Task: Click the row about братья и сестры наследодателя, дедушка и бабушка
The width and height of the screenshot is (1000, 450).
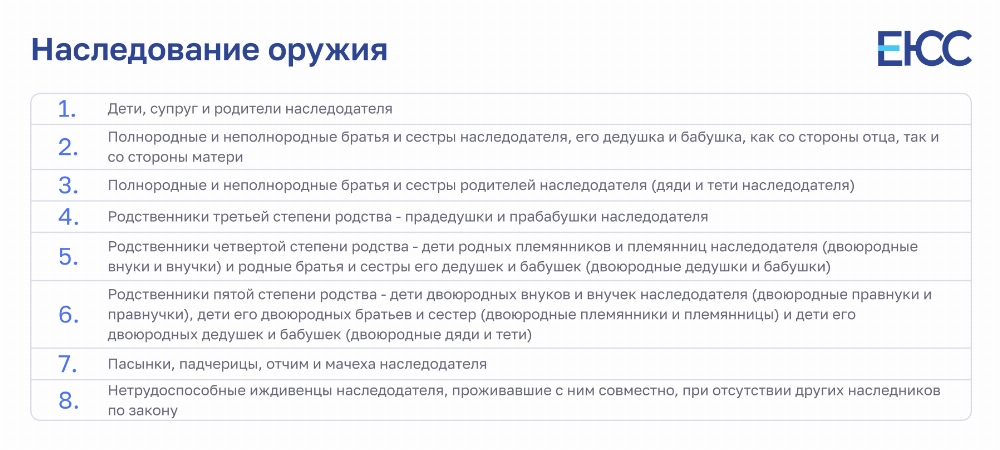Action: [x=501, y=147]
